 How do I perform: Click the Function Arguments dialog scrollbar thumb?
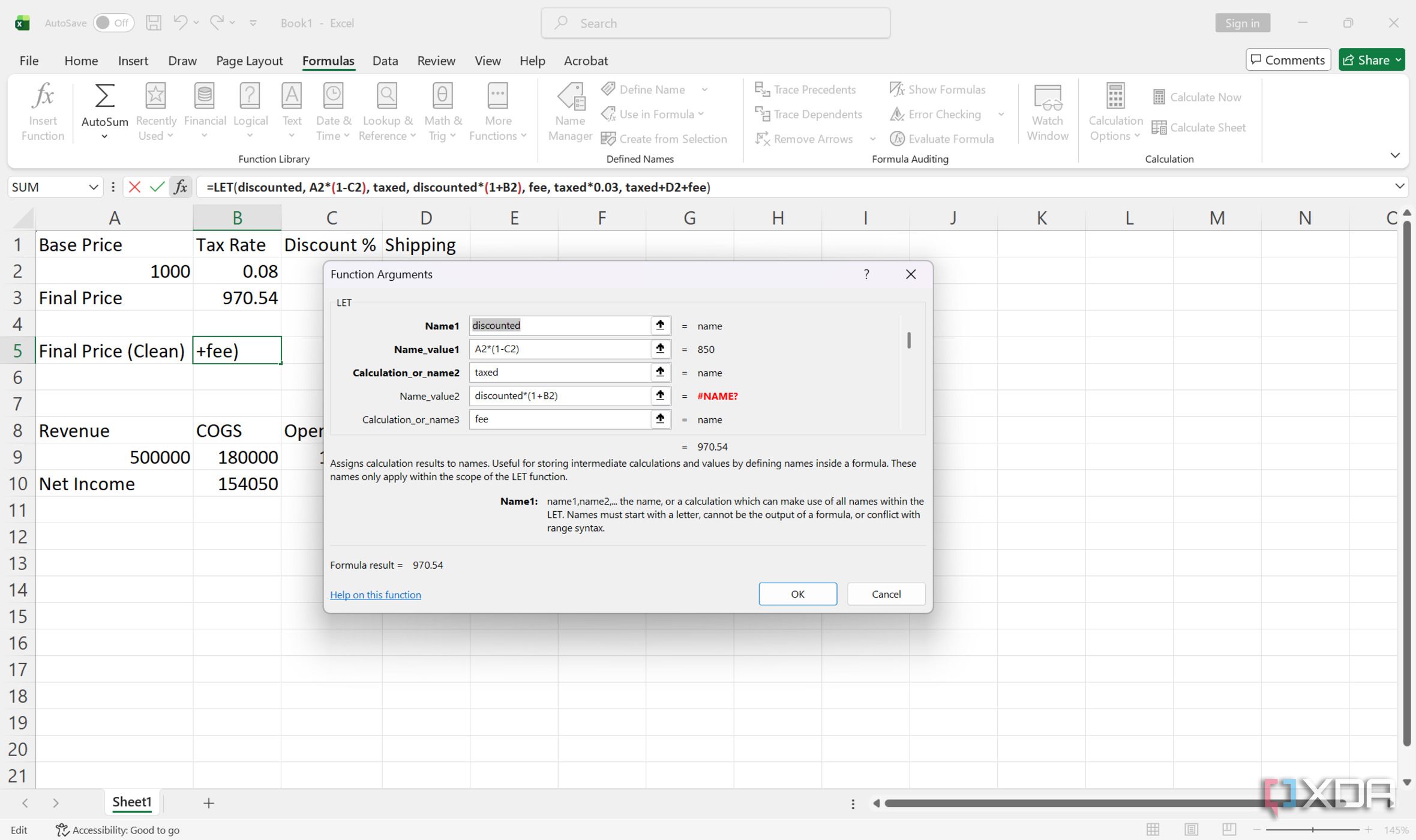pyautogui.click(x=909, y=340)
